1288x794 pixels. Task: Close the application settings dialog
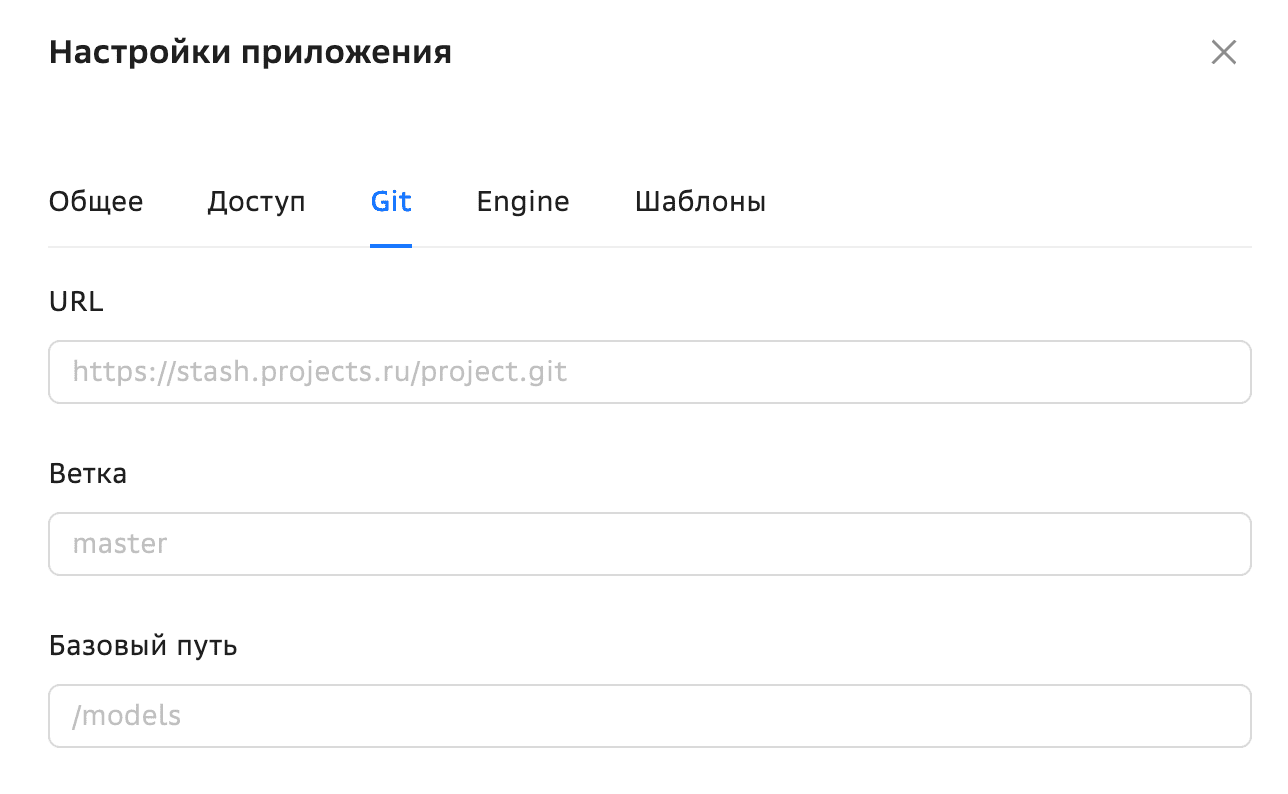tap(1223, 53)
